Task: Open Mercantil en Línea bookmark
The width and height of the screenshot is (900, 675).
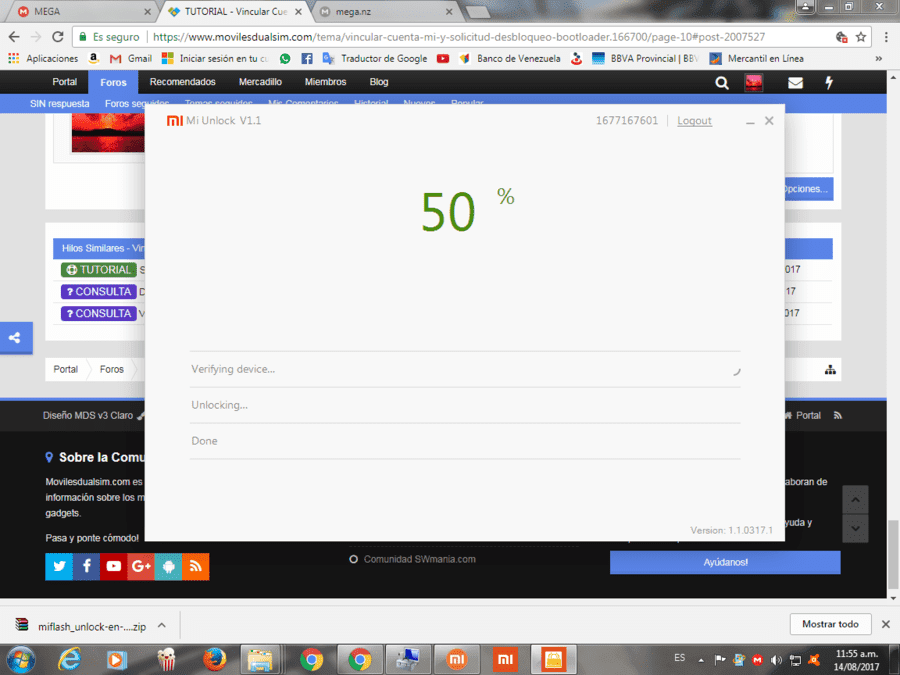Action: coord(757,59)
